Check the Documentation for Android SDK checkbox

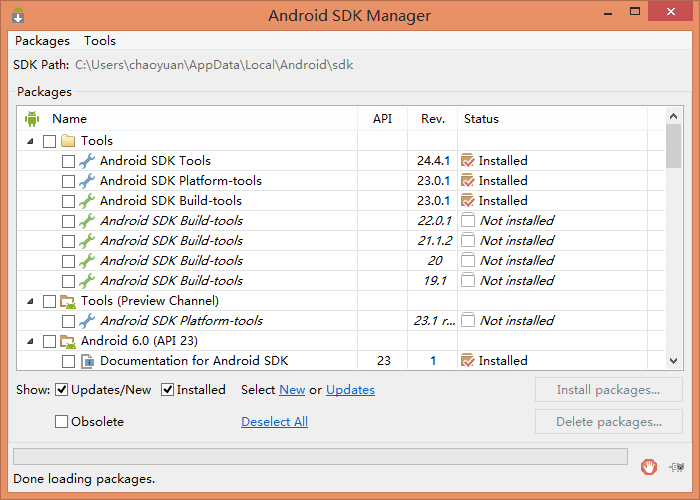coord(68,361)
